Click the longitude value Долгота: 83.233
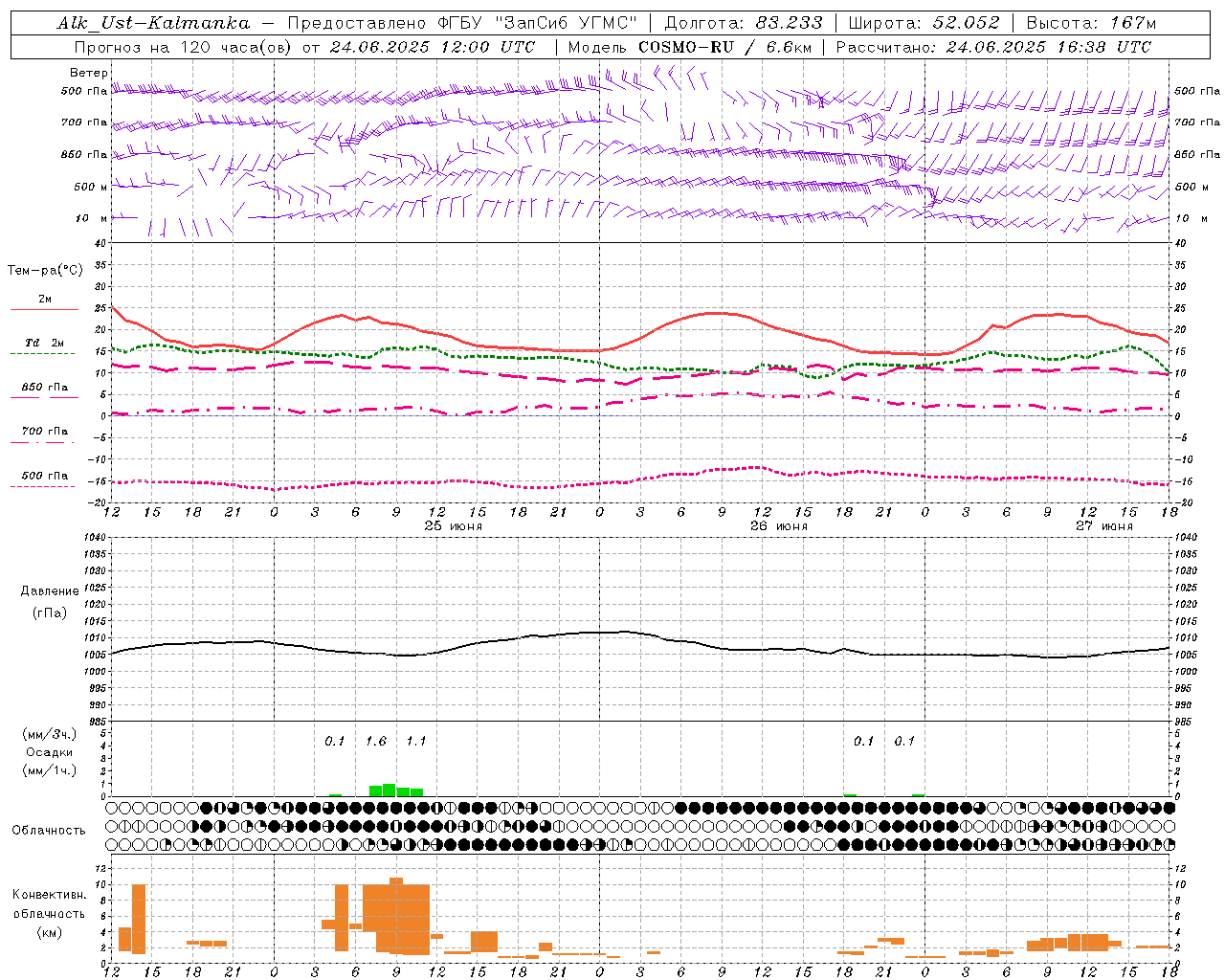 pos(744,23)
